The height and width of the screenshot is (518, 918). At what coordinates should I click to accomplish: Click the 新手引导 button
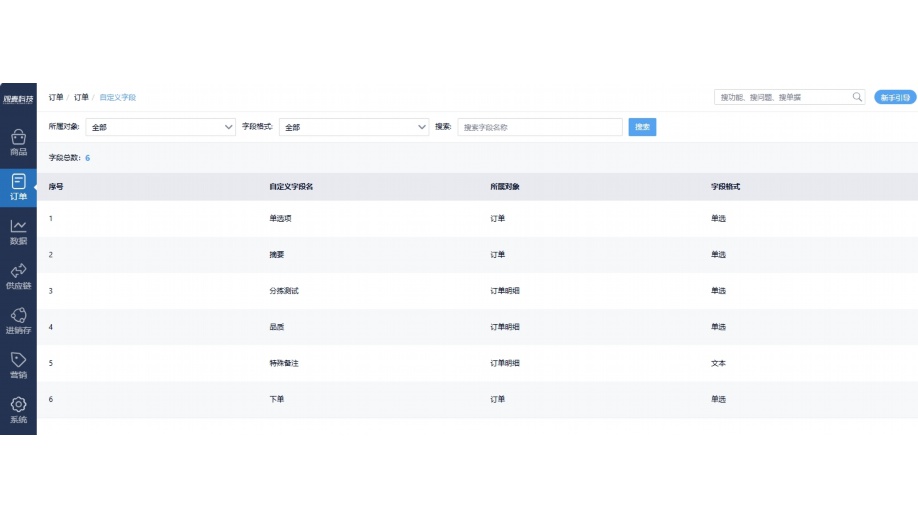894,97
